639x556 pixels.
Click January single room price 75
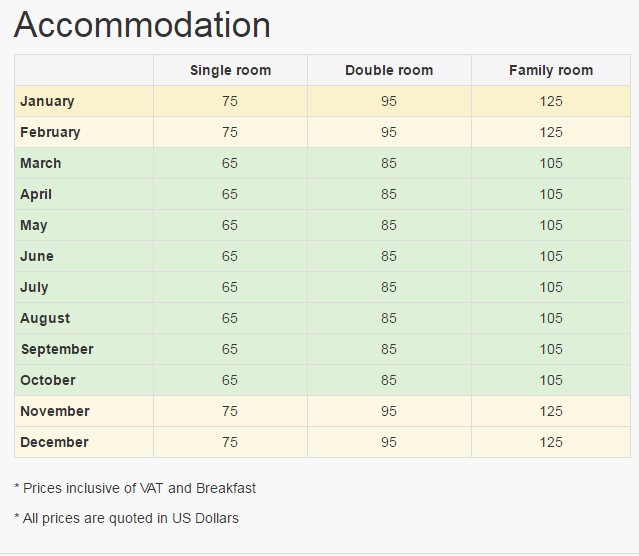coord(230,101)
